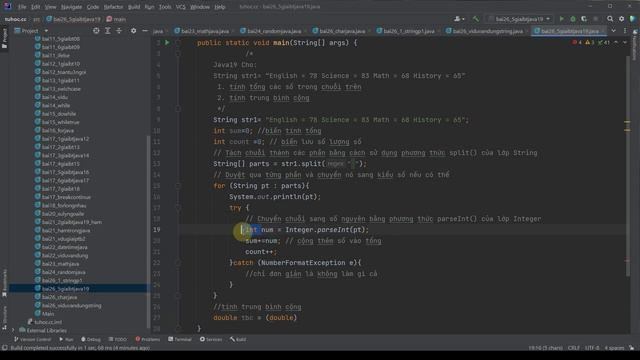Viewport: 640px width, 360px height.
Task: Hide the Project panel with minus icon
Action: pos(145,31)
